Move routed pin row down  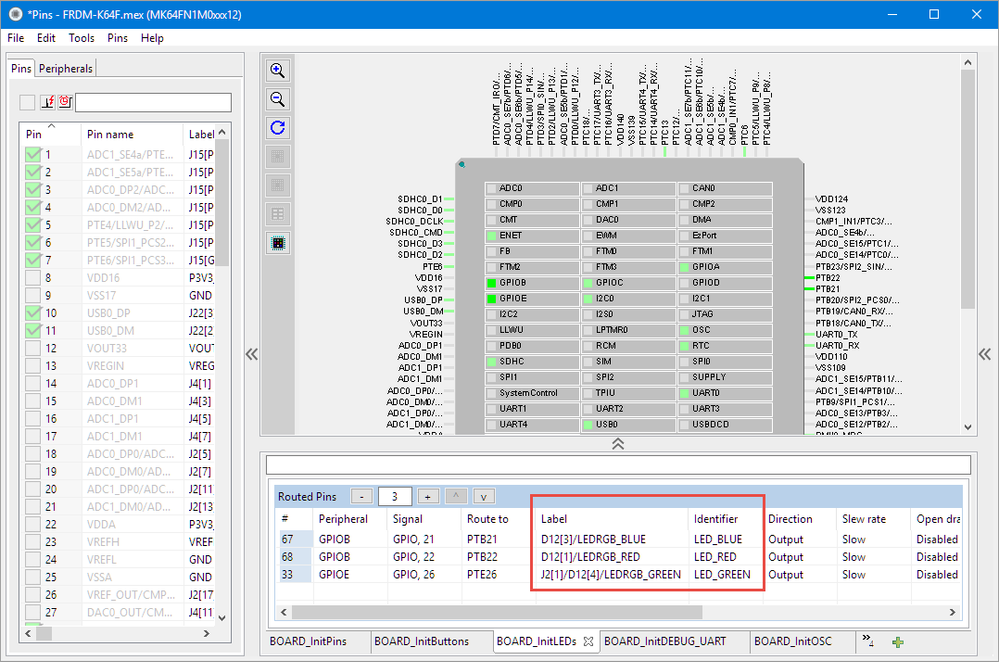click(x=484, y=496)
